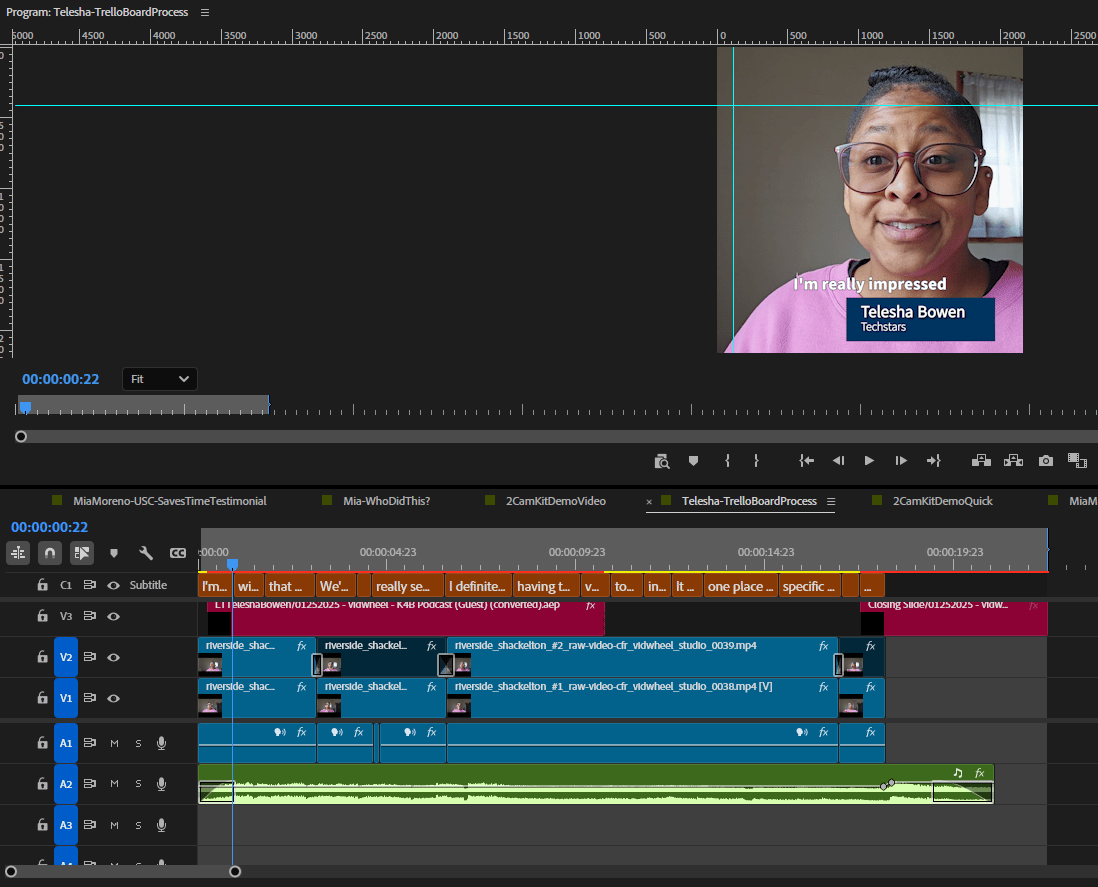Toggle track lock on V2
Viewport: 1098px width, 887px height.
click(x=43, y=657)
